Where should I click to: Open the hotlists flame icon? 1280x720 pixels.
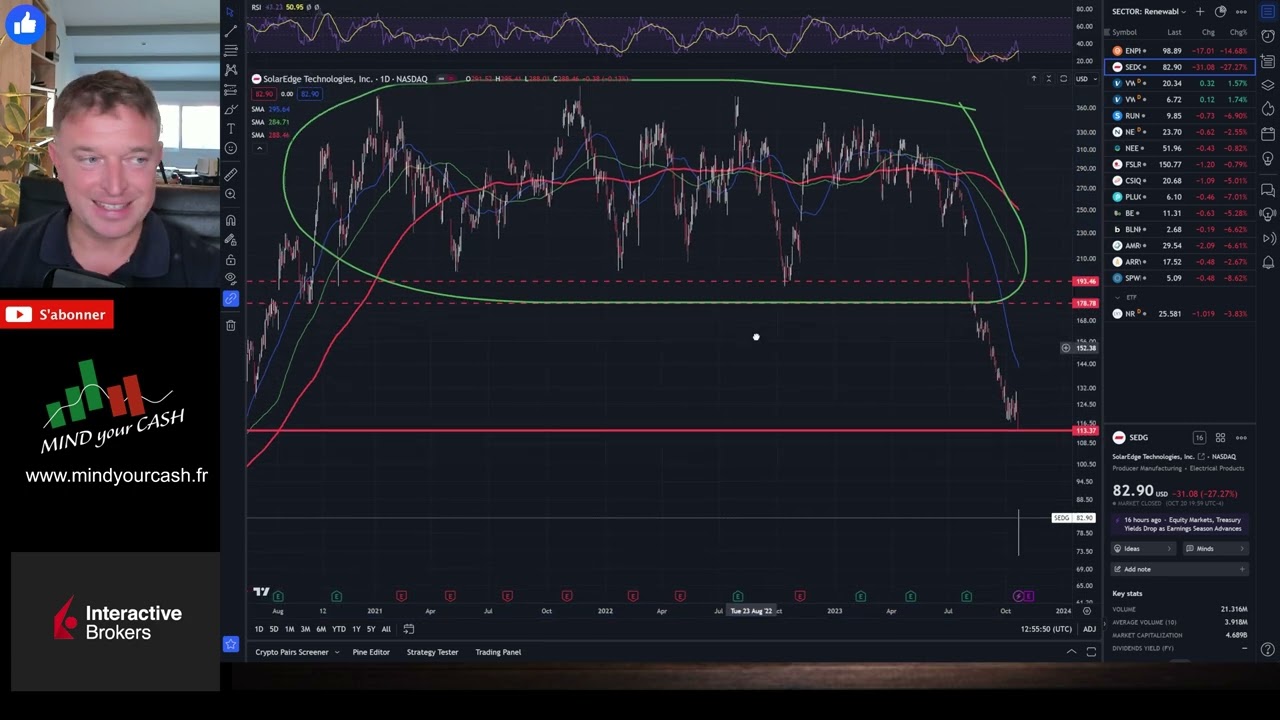click(1268, 109)
